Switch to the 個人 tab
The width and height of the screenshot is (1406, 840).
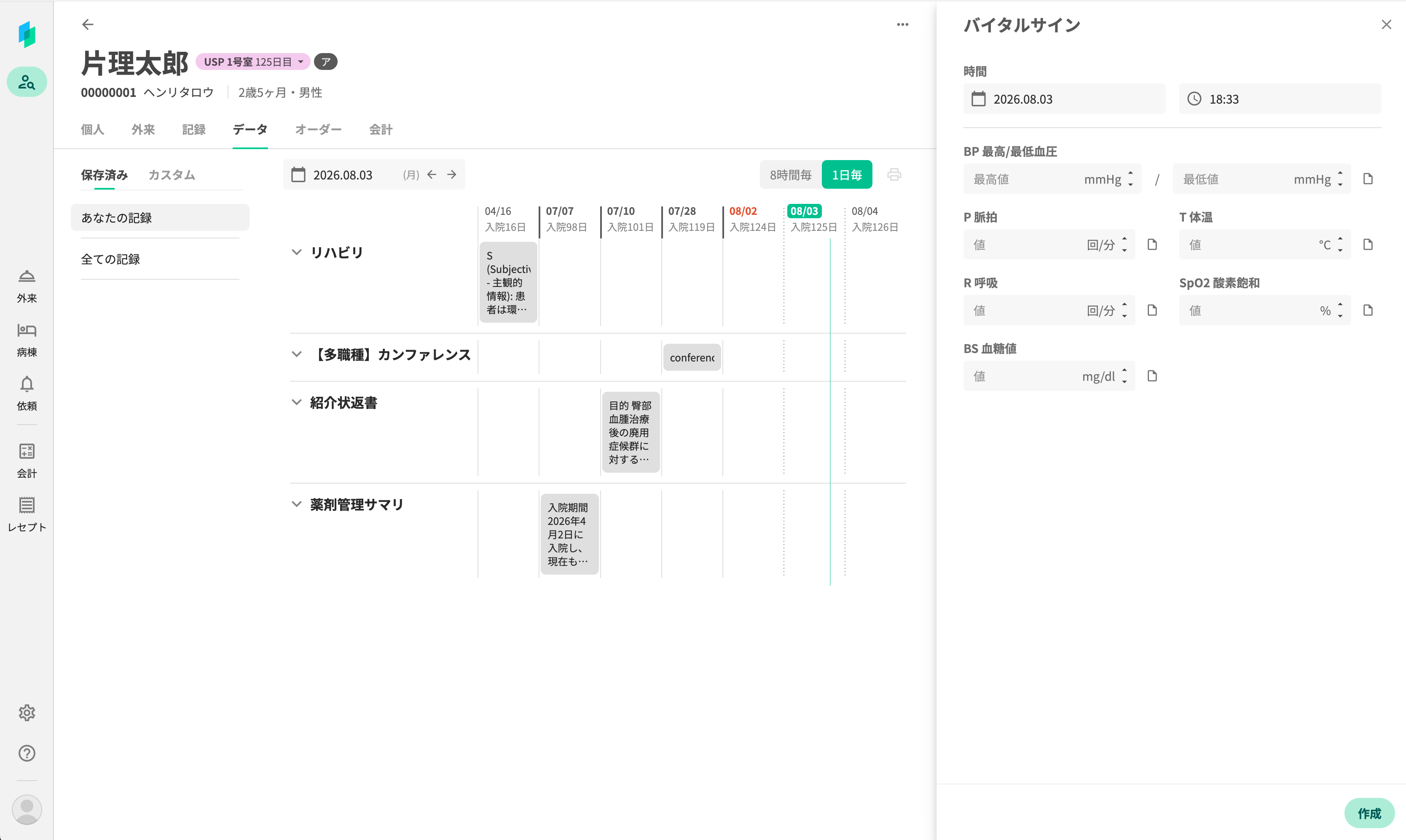coord(92,130)
